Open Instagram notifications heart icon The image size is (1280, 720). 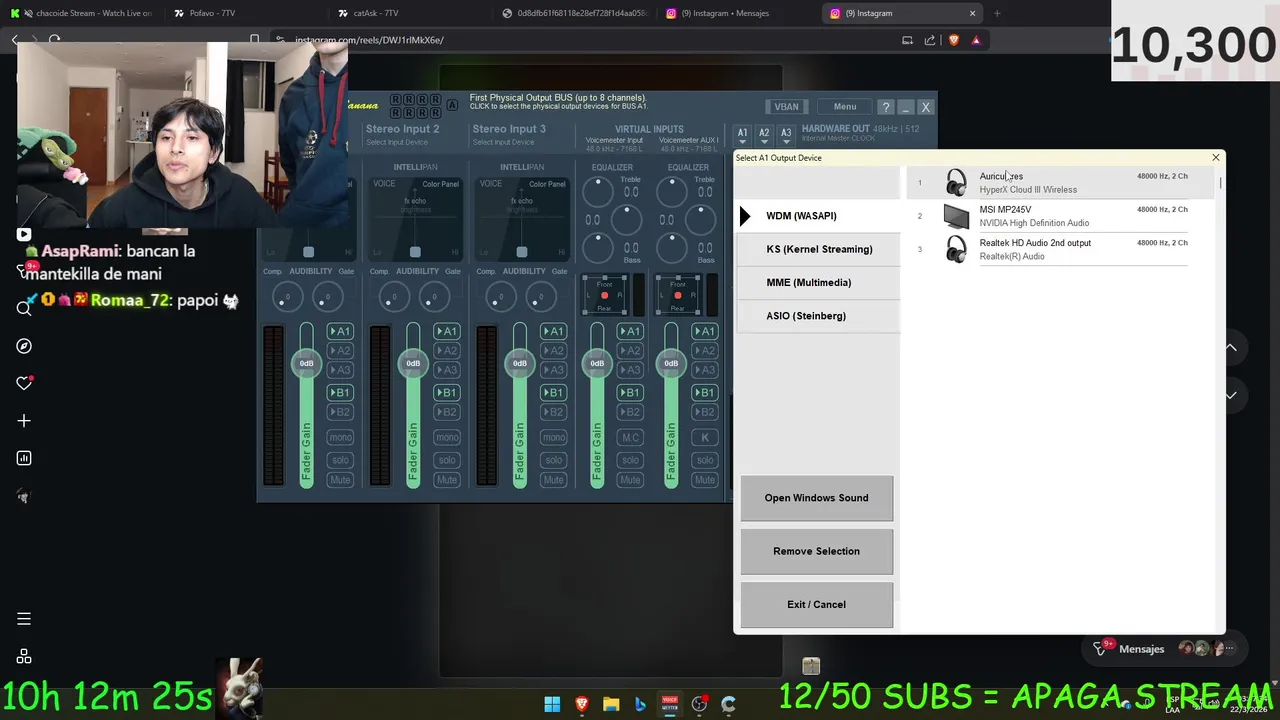pos(24,383)
